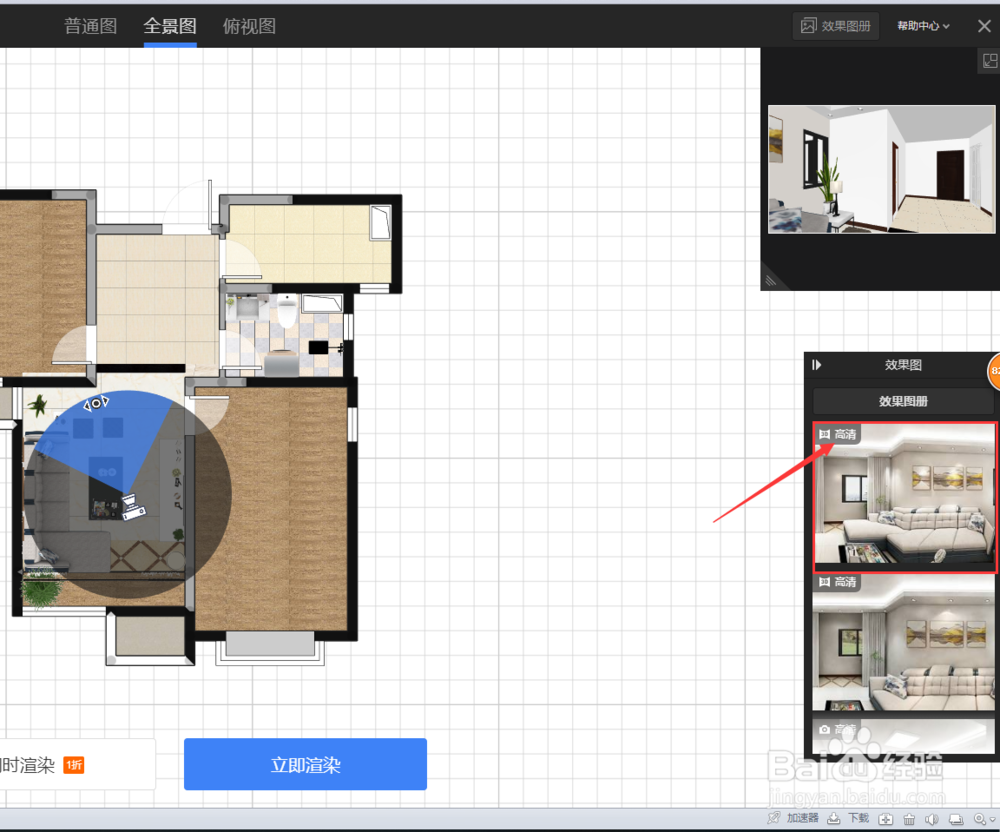The image size is (1000, 832).
Task: Click the 立即渲染 button
Action: pos(305,764)
